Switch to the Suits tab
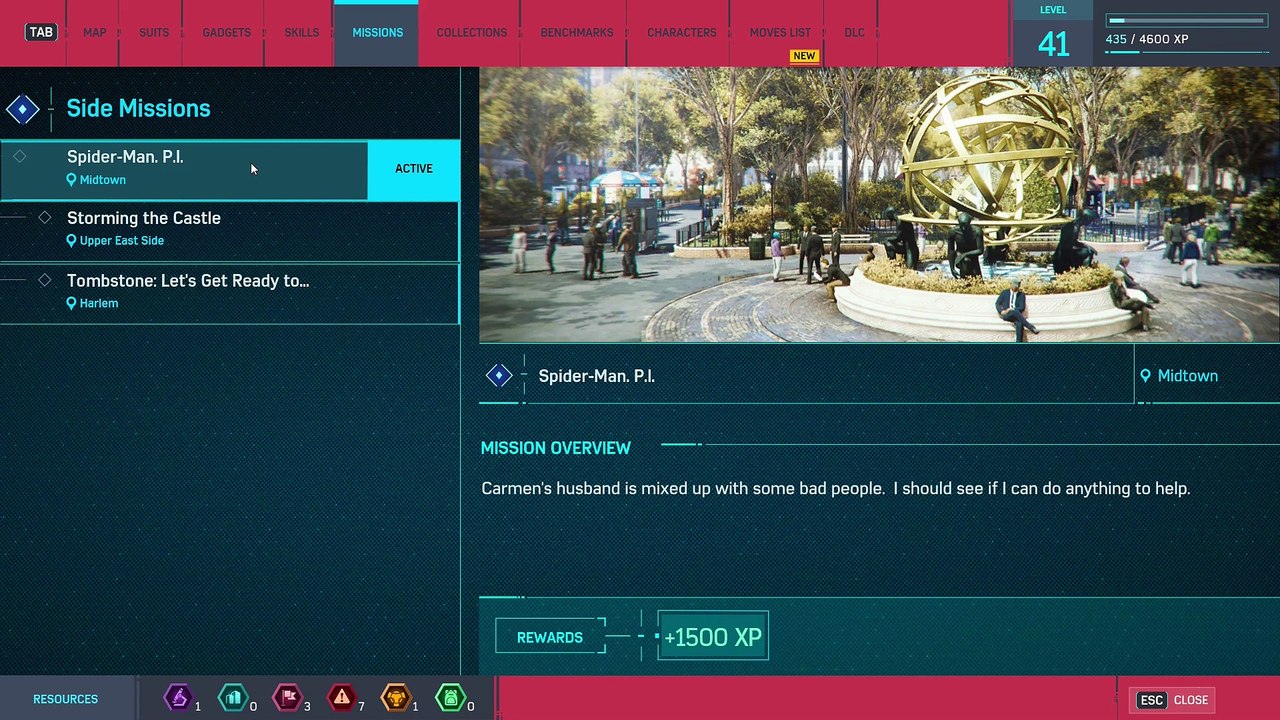1280x720 pixels. [x=154, y=33]
